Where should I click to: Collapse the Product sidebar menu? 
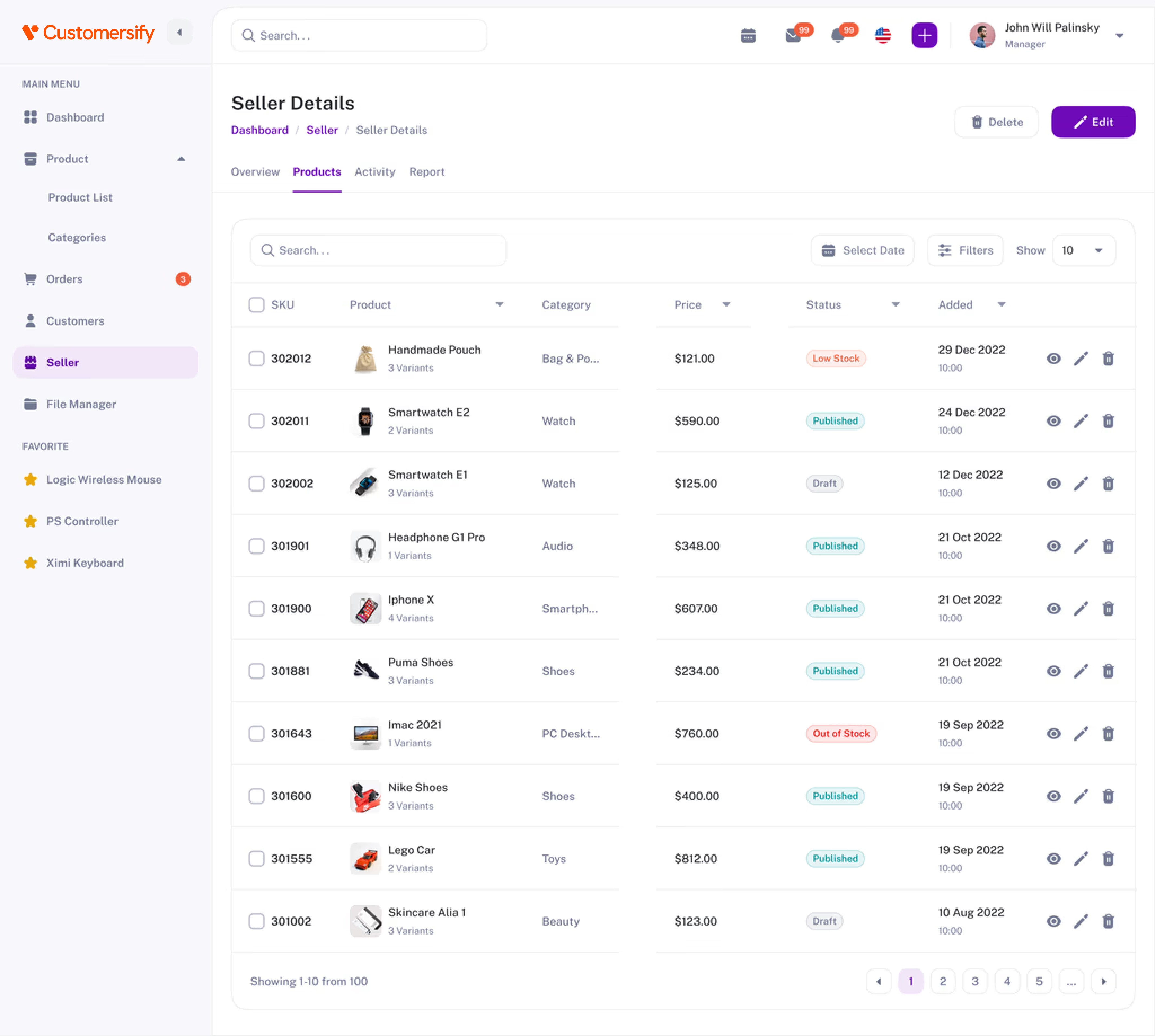181,159
